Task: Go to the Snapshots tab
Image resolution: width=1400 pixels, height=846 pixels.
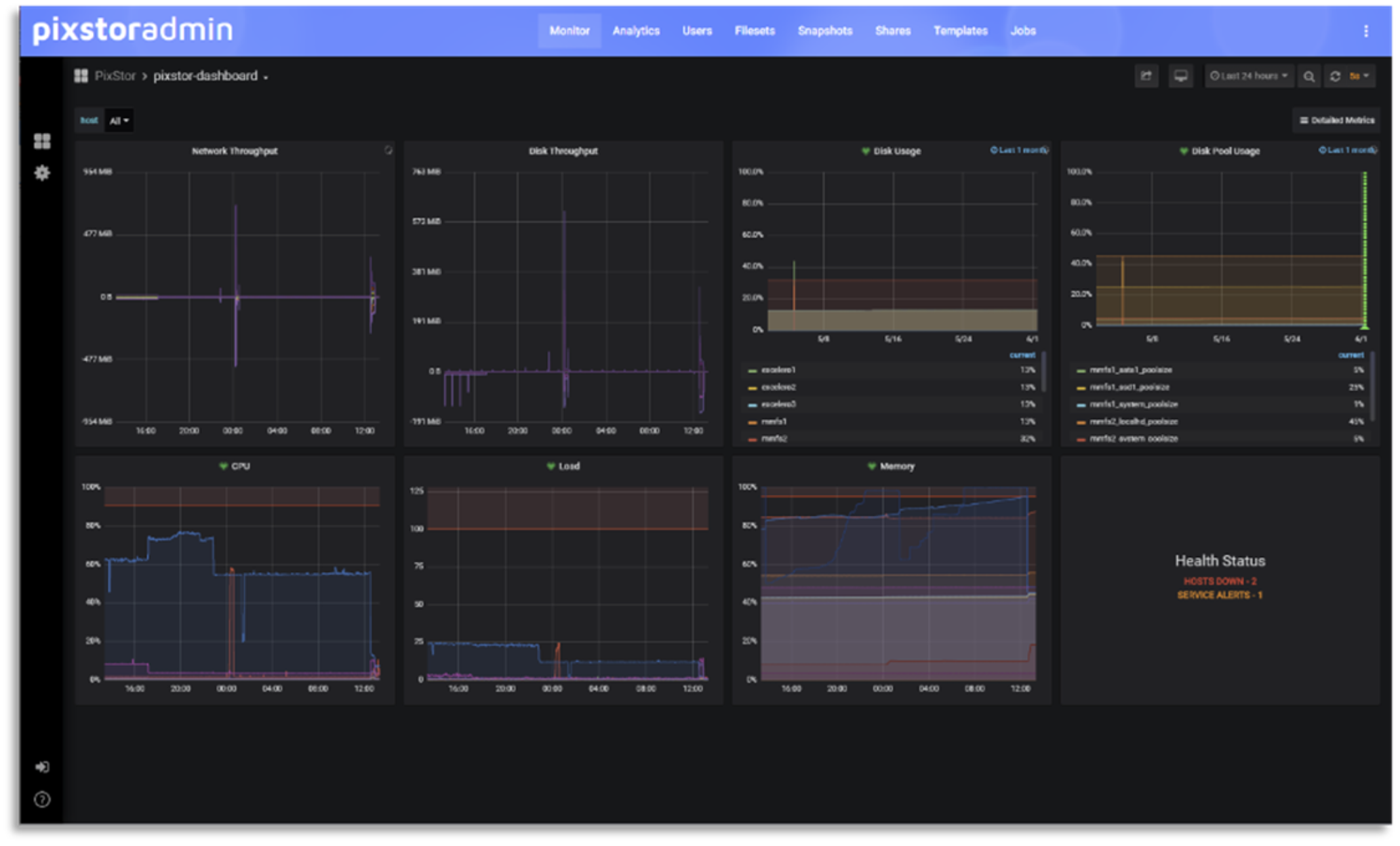Action: coord(824,31)
